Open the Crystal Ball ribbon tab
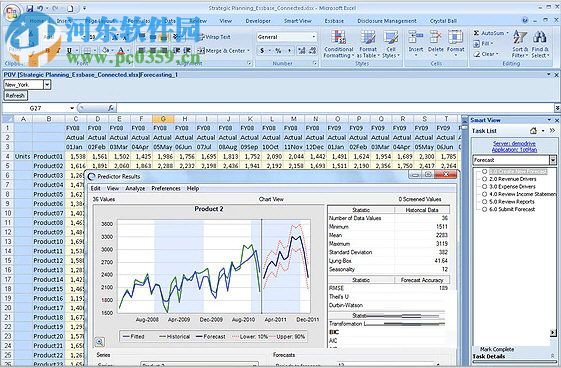The width and height of the screenshot is (561, 368). (443, 21)
